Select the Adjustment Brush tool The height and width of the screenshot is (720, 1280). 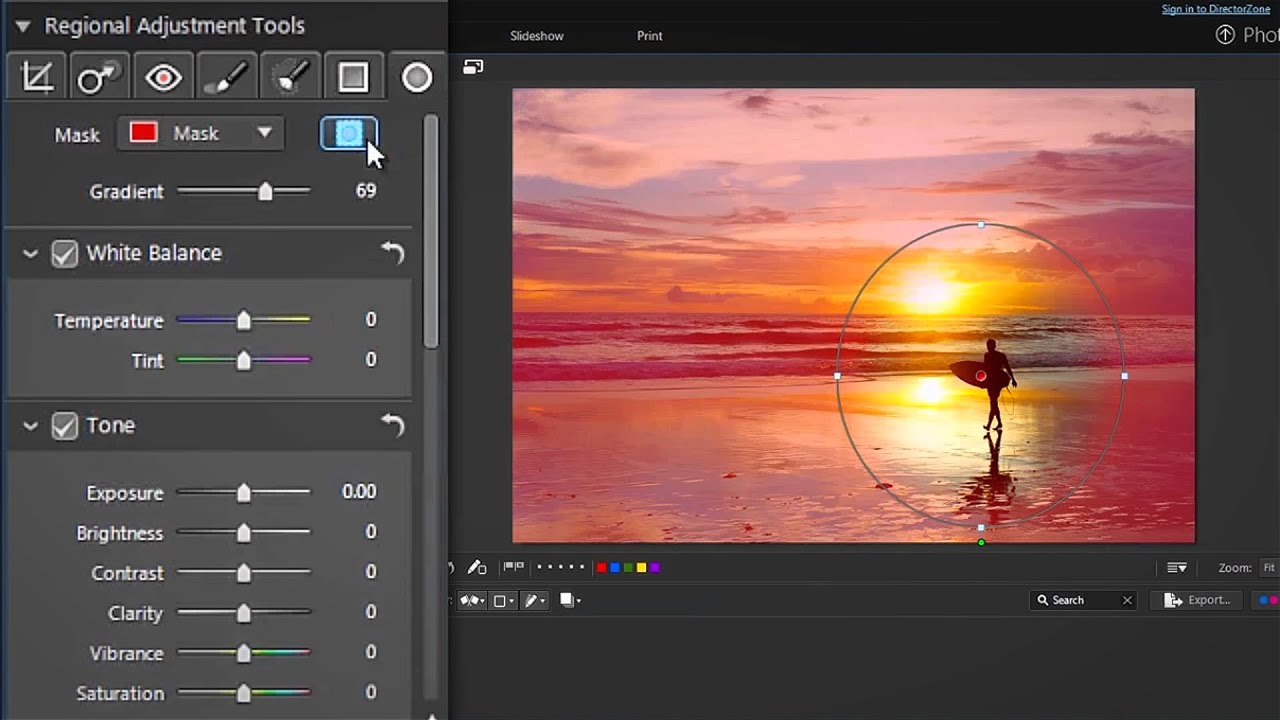pyautogui.click(x=226, y=77)
